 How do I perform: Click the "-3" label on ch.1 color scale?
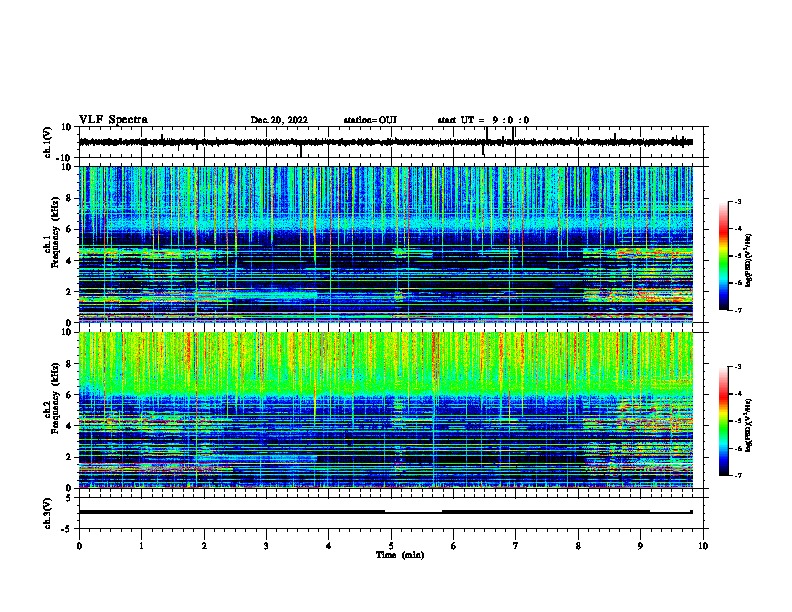point(737,202)
